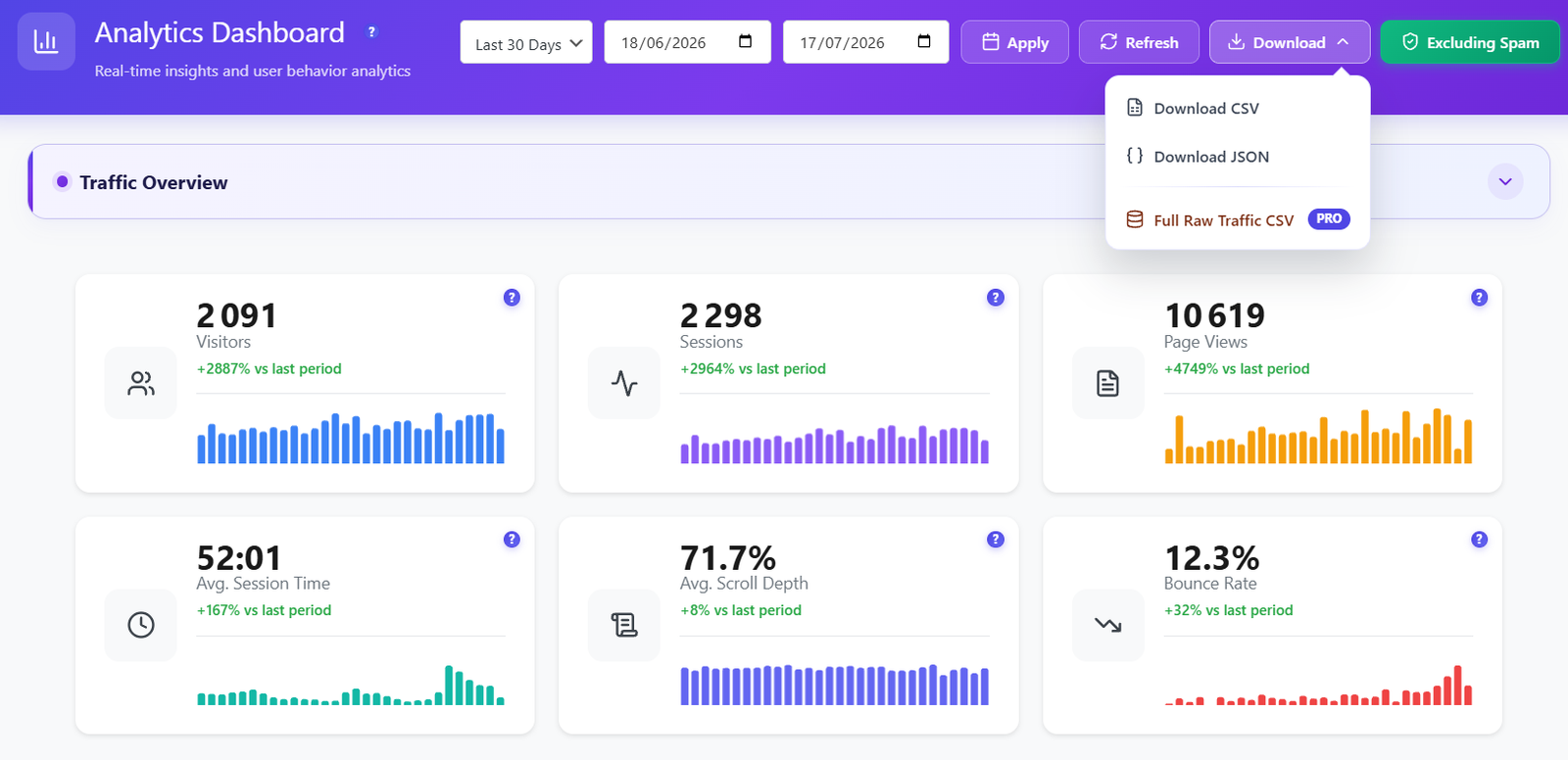Click help icon beside Analytics Dashboard title
Image resolution: width=1568 pixels, height=760 pixels.
point(371,32)
